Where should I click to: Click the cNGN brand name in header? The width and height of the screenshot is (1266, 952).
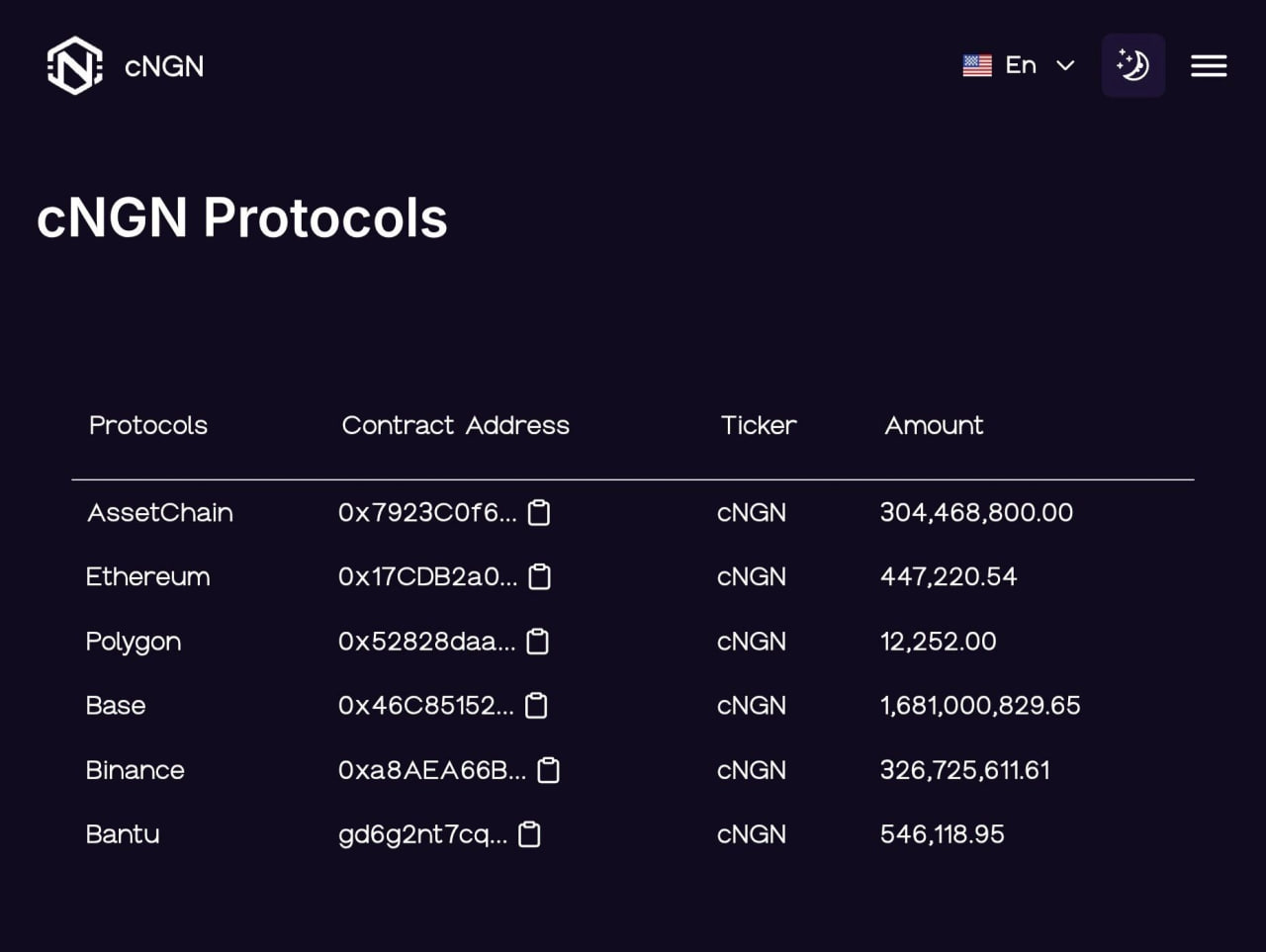tap(163, 66)
